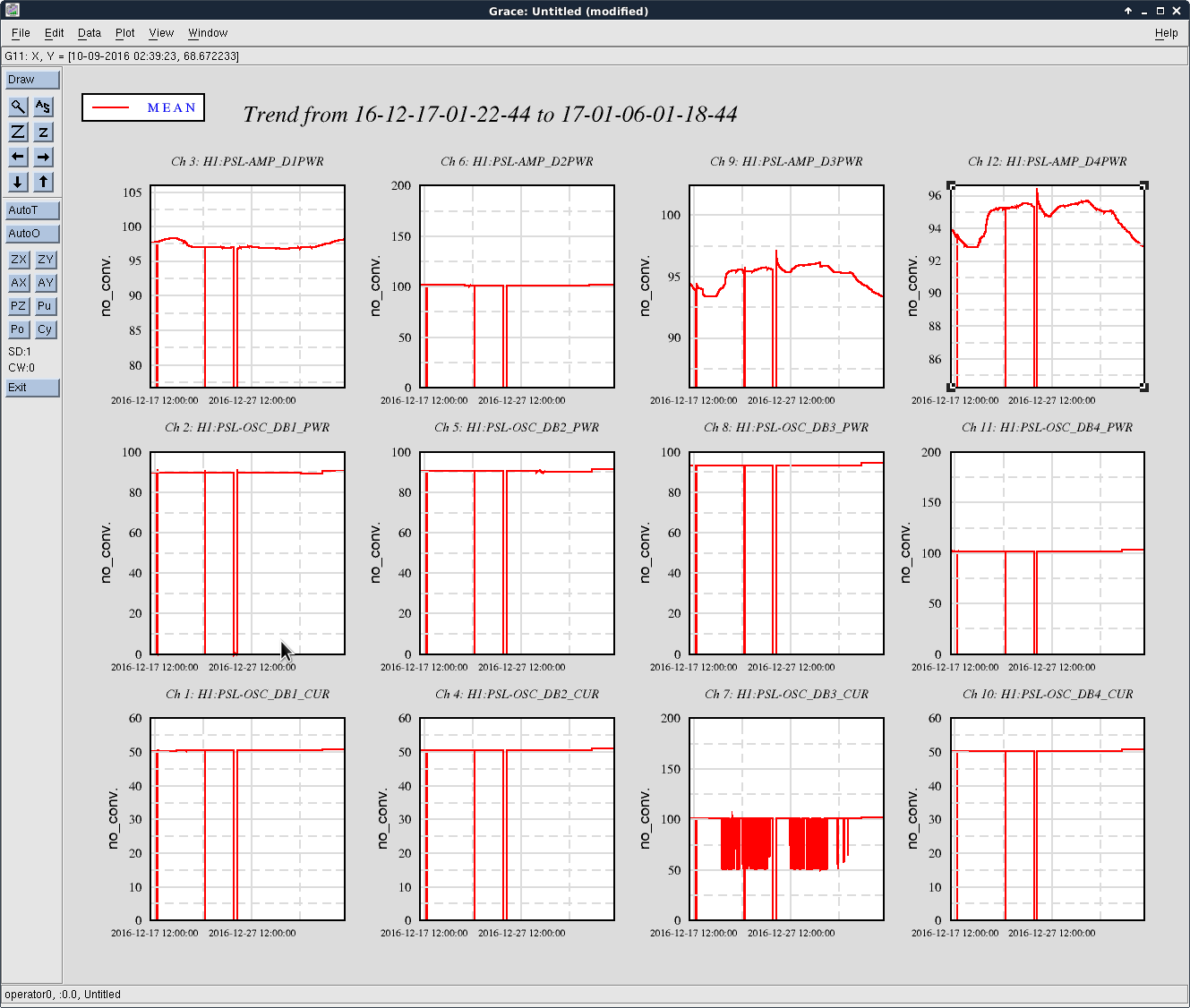1190x1008 pixels.
Task: Open the View menu
Action: [x=161, y=33]
